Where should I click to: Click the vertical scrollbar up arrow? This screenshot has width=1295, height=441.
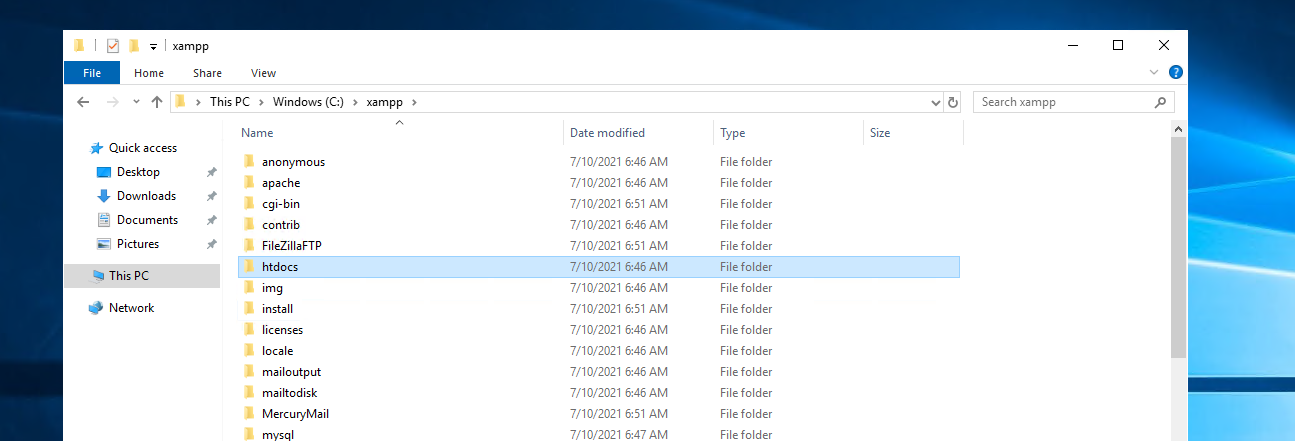pos(1179,130)
